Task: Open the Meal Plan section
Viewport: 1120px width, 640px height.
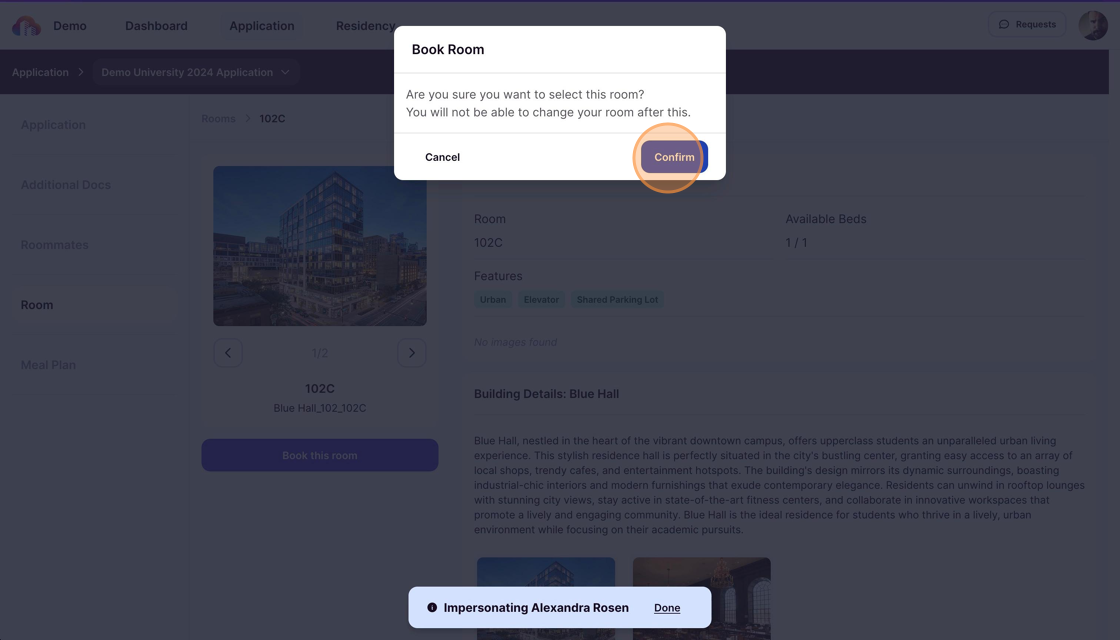Action: [x=48, y=364]
